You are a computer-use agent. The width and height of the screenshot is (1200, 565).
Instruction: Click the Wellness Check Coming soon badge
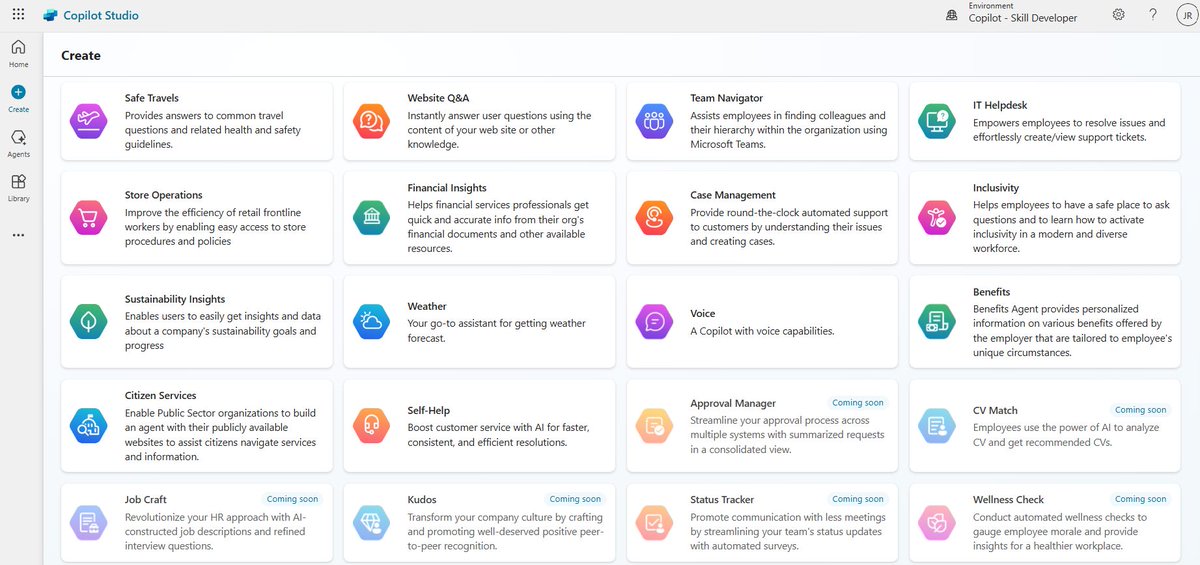1141,499
